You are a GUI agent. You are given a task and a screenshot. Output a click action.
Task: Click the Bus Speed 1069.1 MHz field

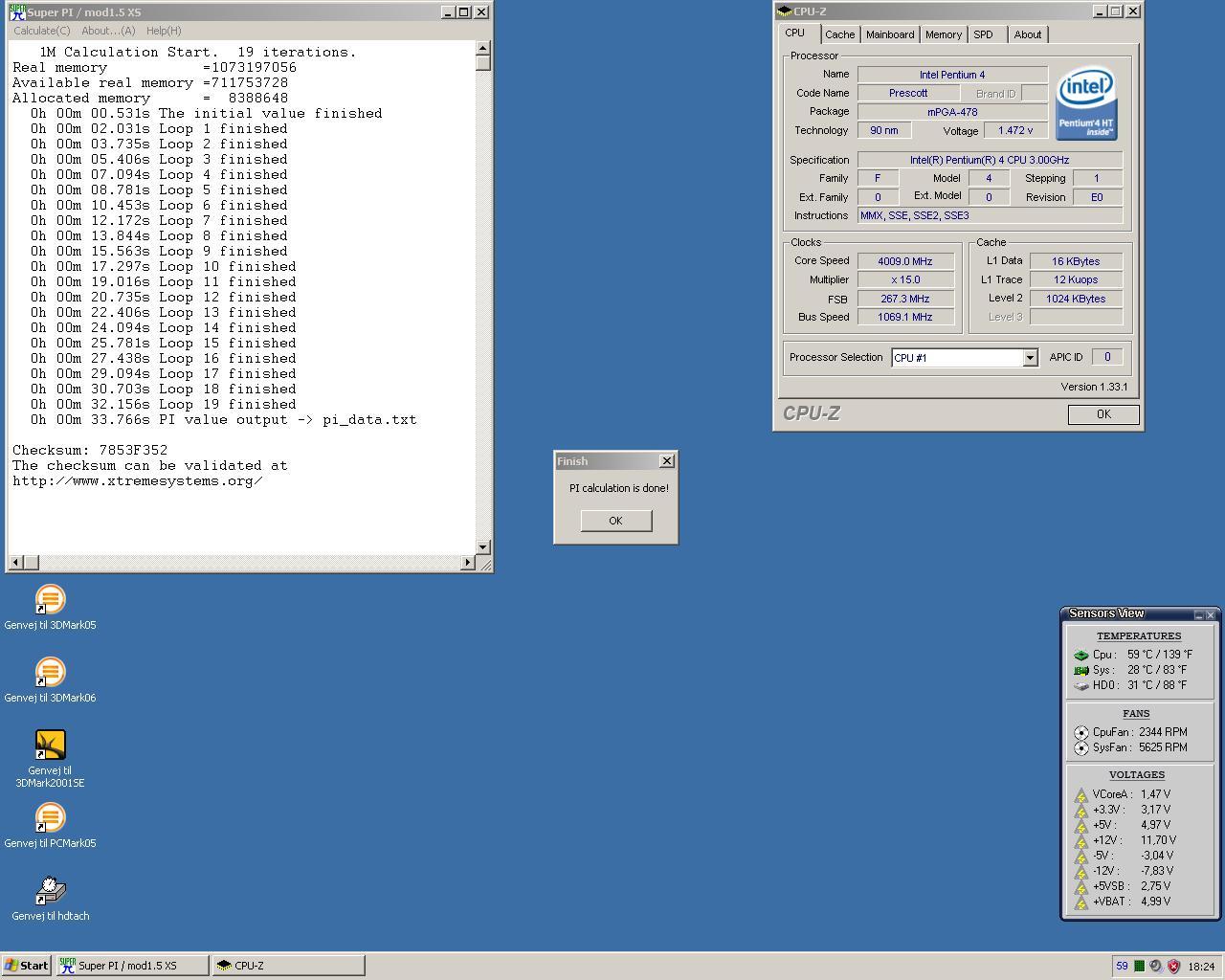click(x=905, y=317)
